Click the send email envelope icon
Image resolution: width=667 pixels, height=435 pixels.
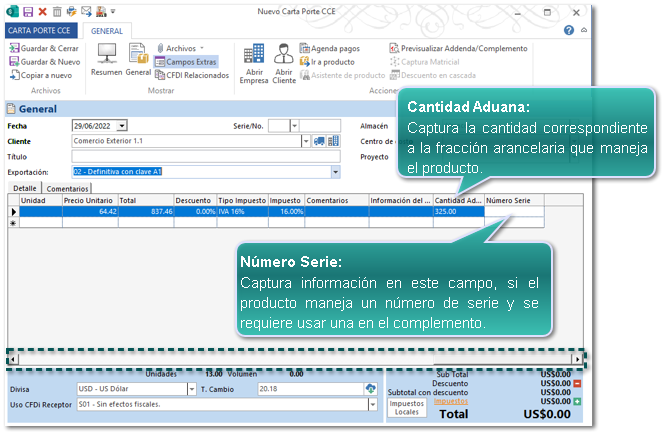pyautogui.click(x=86, y=12)
